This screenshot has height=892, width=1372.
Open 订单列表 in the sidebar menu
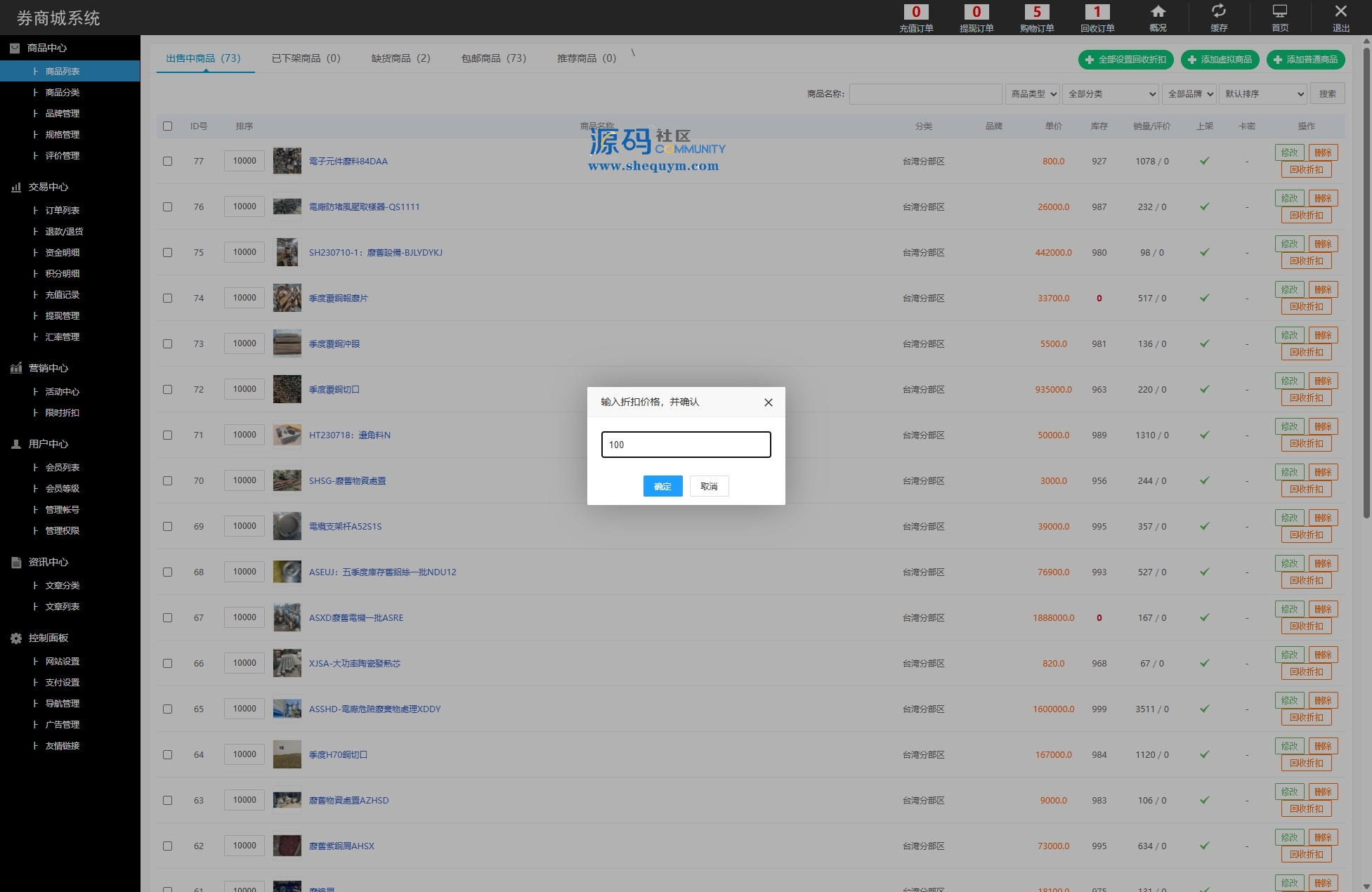[63, 210]
